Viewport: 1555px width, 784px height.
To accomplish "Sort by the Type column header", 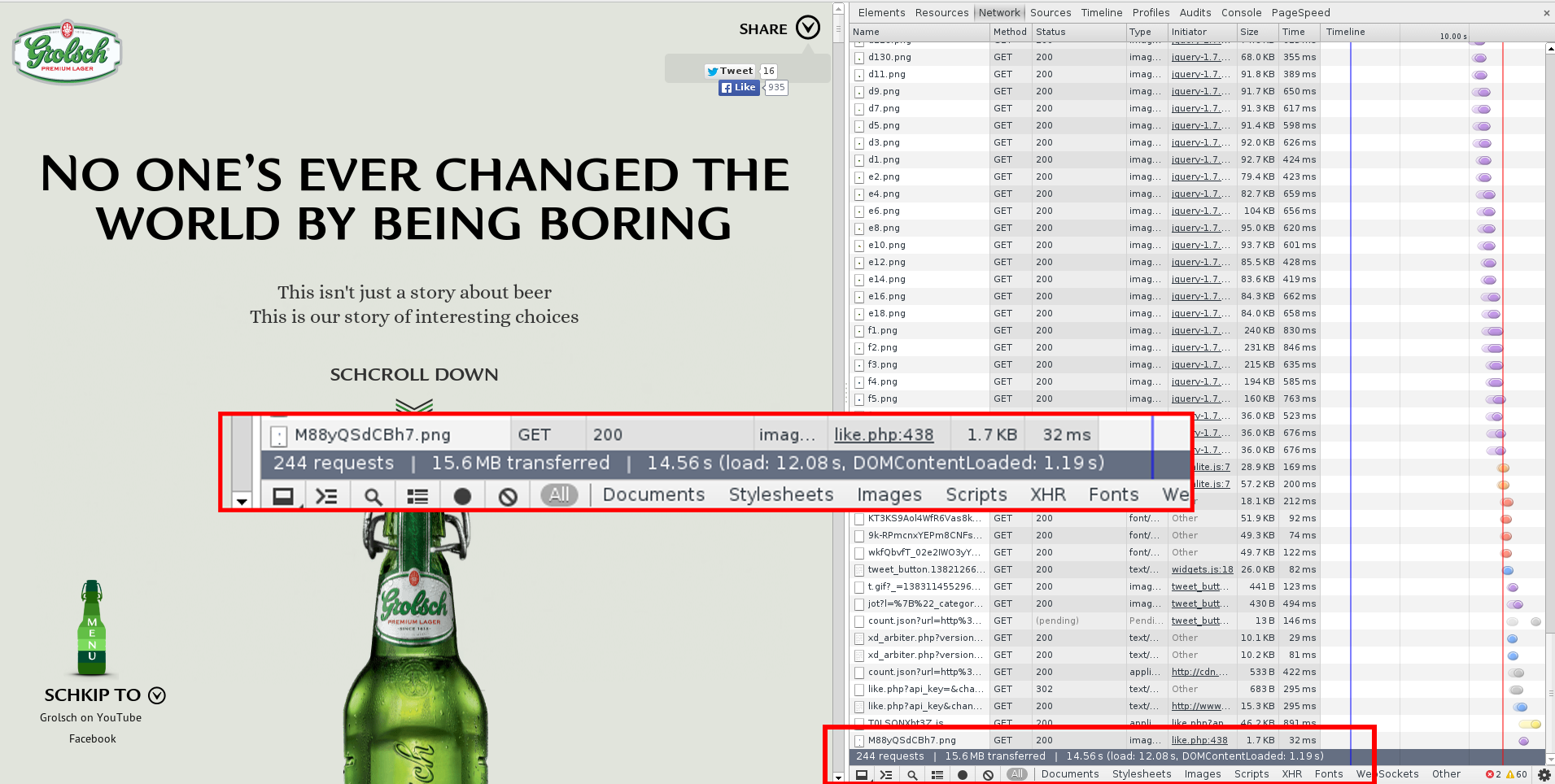I will pyautogui.click(x=1147, y=33).
